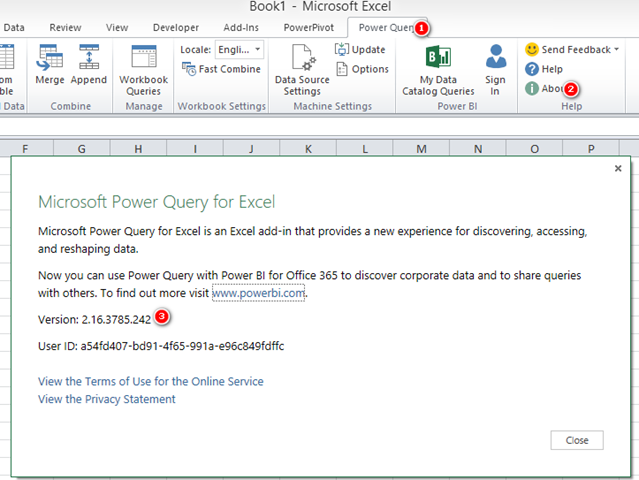This screenshot has width=639, height=480.
Task: Open Data Source Settings
Action: 302,70
